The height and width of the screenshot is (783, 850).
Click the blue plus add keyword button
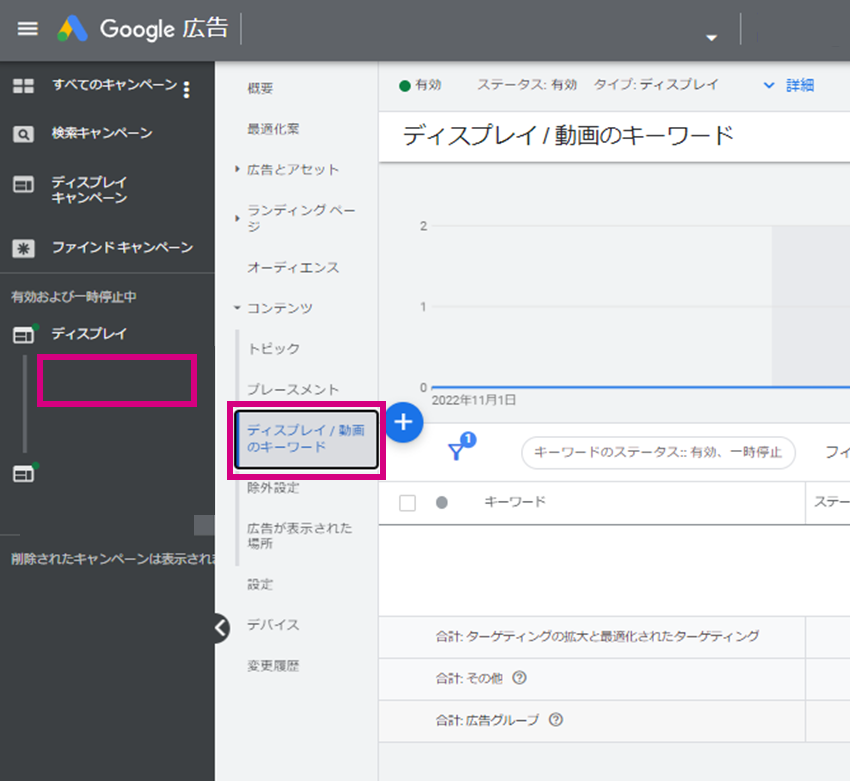coord(404,422)
